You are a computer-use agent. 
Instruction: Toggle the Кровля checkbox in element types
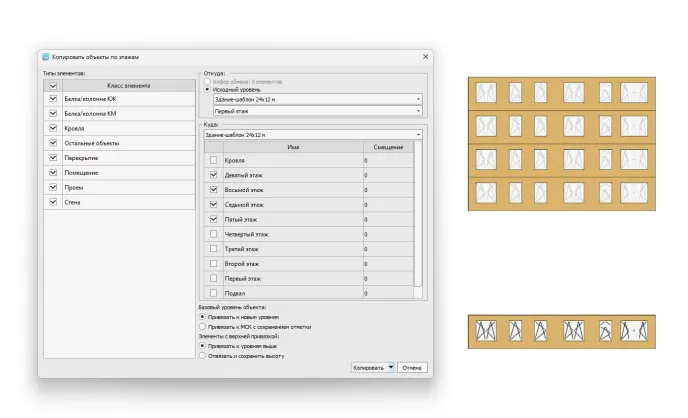tap(53, 128)
